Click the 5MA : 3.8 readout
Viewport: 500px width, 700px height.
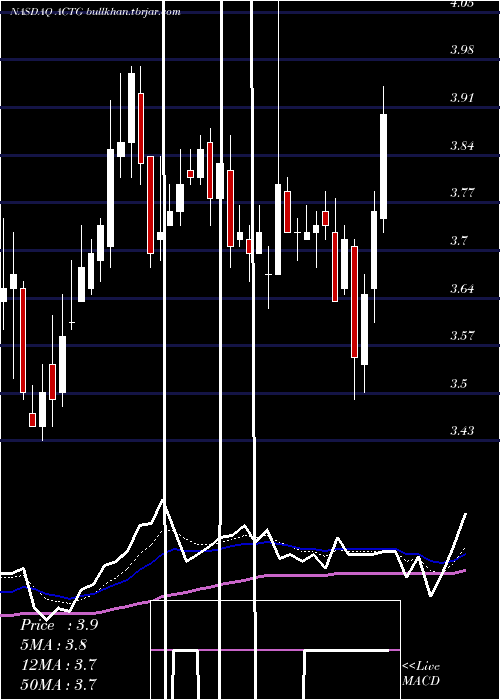(54, 645)
